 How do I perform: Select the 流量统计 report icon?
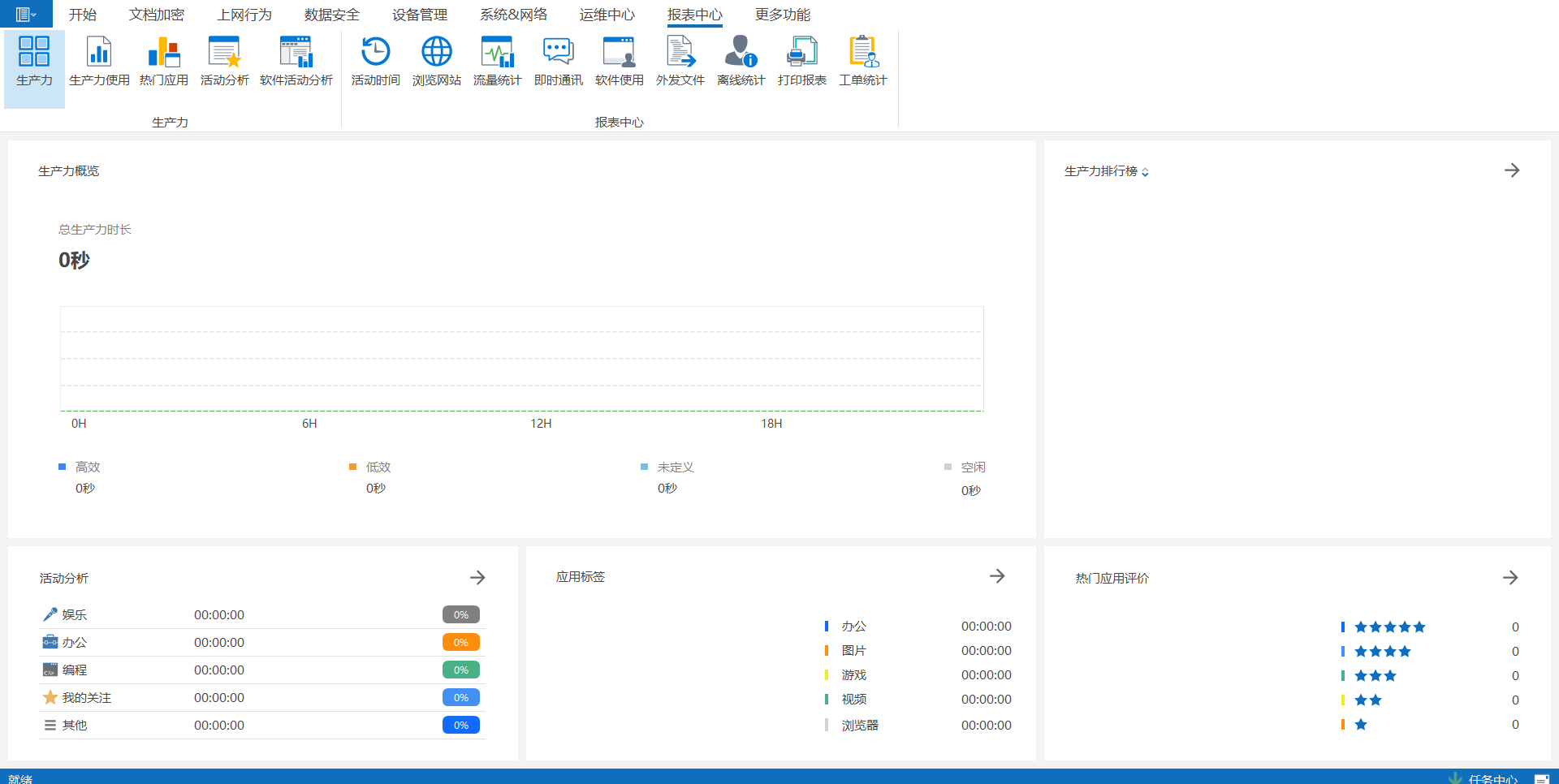click(x=497, y=61)
